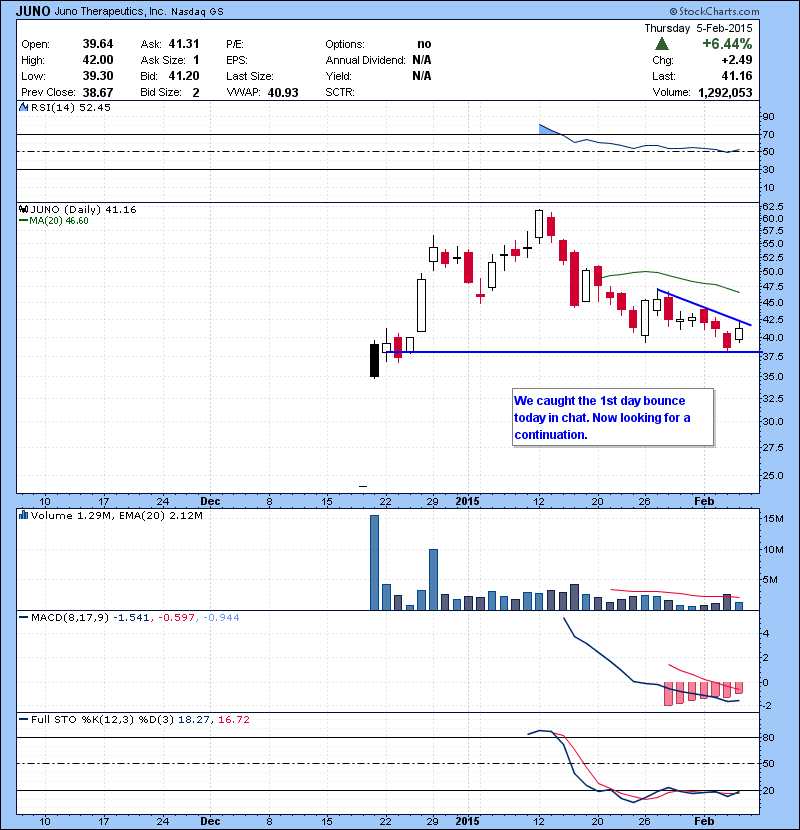This screenshot has height=830, width=800.
Task: Click the Last price 41.16 in header
Action: click(736, 76)
